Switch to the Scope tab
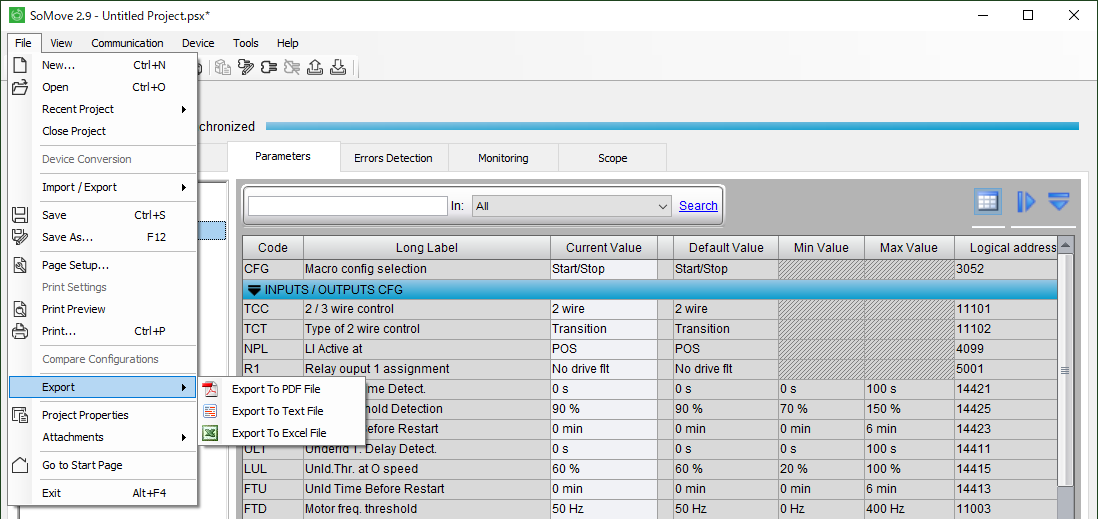The height and width of the screenshot is (519, 1098). pos(612,158)
